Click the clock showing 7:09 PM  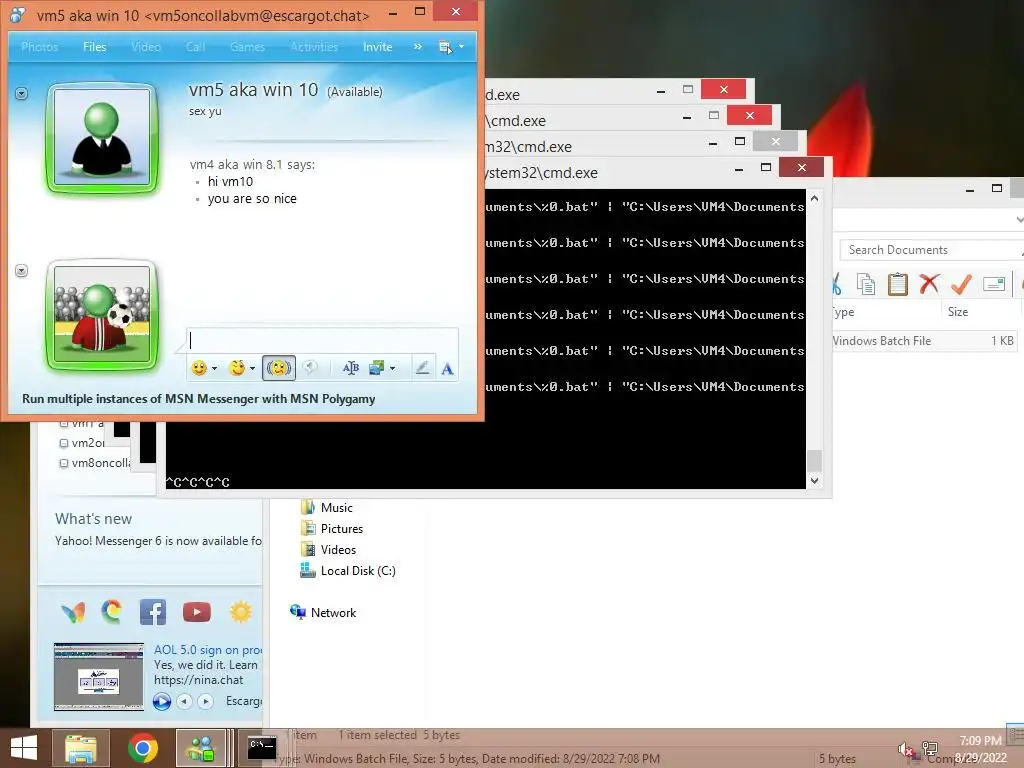(980, 741)
